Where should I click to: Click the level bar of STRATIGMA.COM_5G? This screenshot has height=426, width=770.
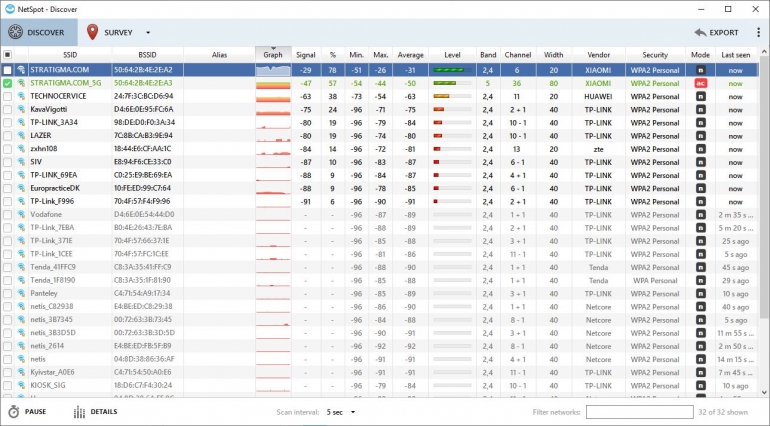[452, 84]
